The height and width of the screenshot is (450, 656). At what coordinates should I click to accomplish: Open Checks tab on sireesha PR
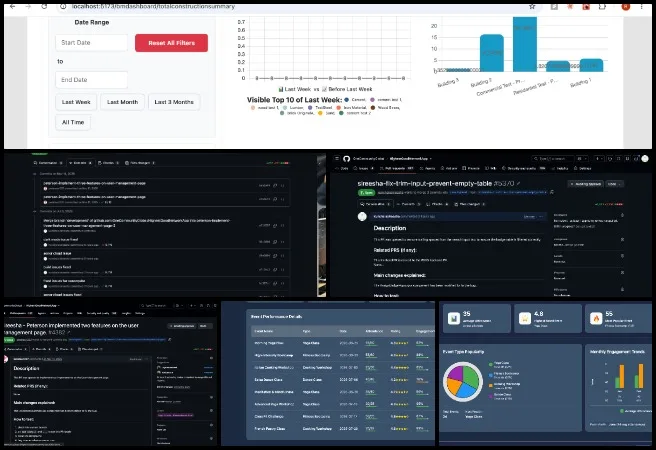438,204
